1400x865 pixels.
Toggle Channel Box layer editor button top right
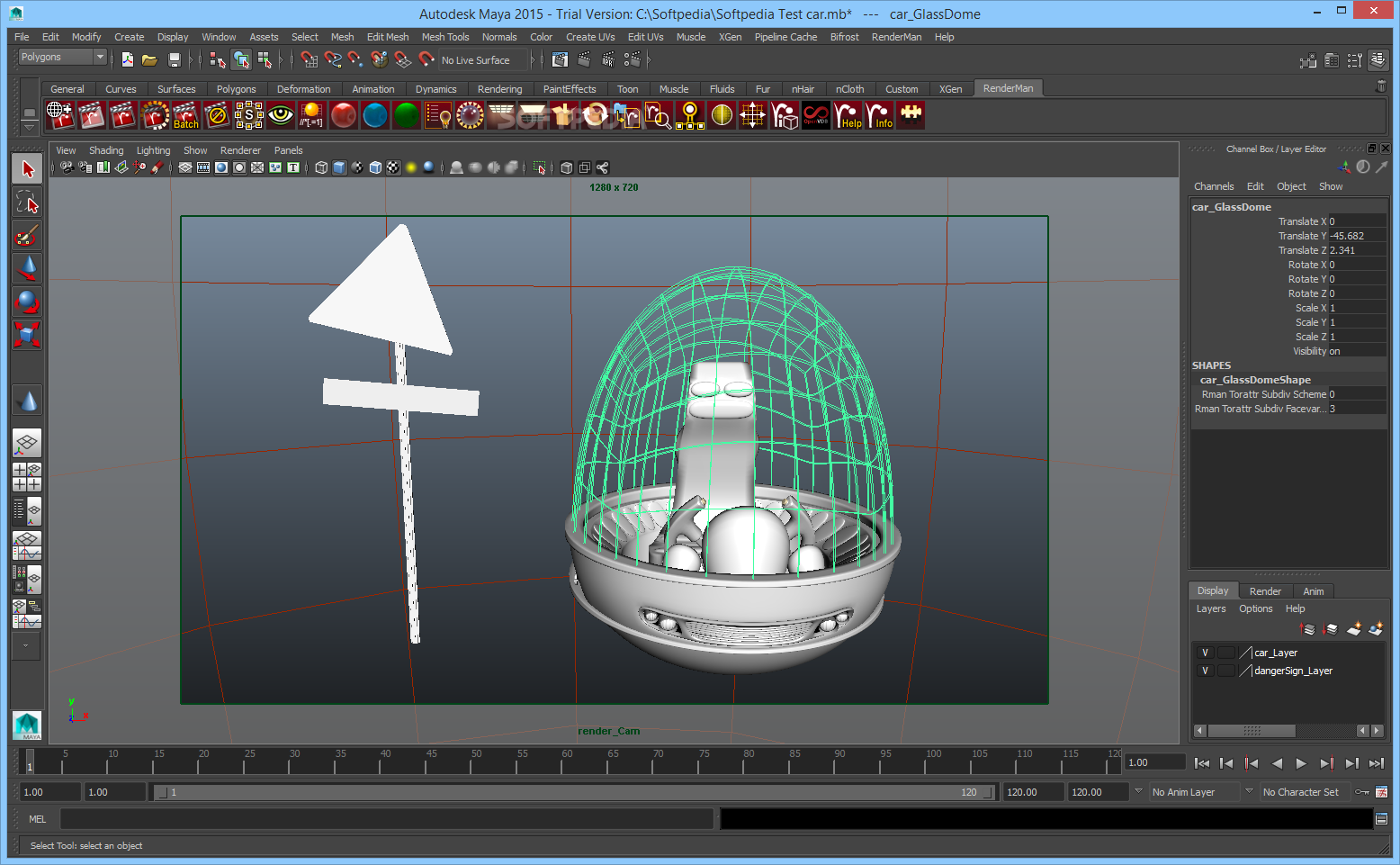1378,60
